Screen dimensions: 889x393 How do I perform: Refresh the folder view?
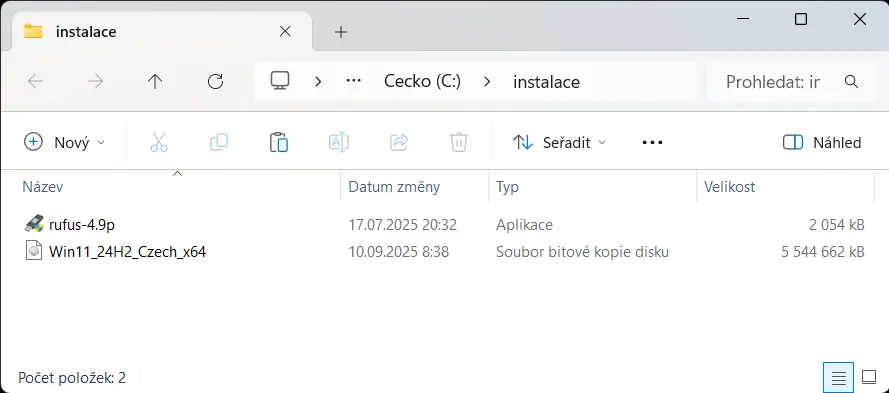point(215,82)
